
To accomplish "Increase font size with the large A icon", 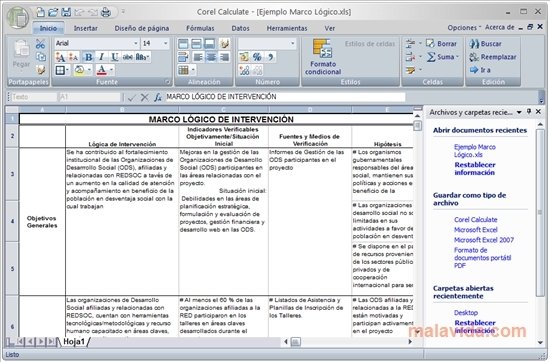I will tap(60, 57).
